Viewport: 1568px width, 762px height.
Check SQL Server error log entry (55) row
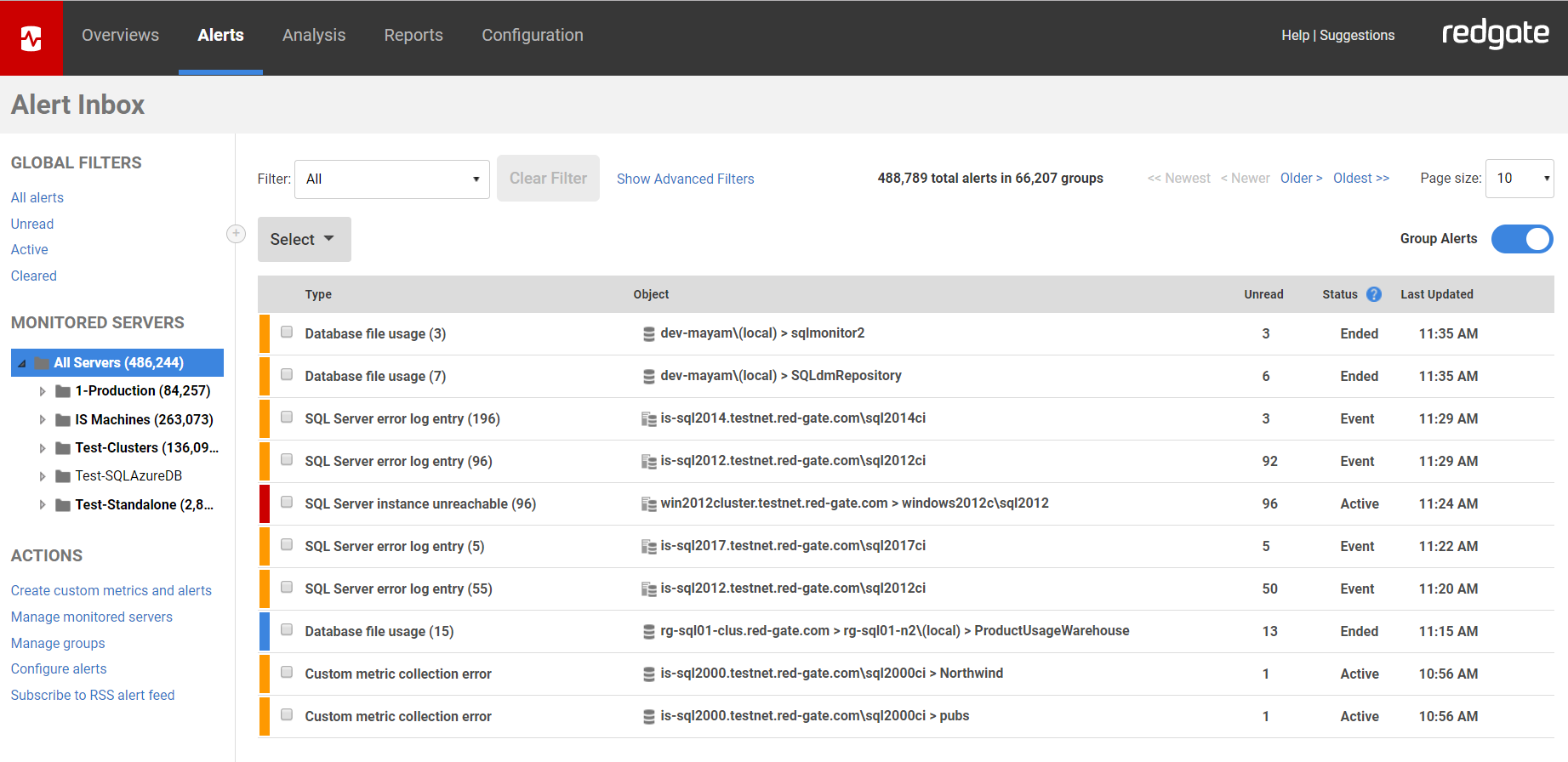pyautogui.click(x=287, y=588)
